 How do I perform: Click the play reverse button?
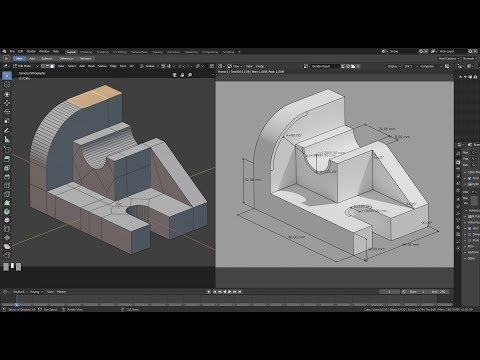click(x=224, y=292)
